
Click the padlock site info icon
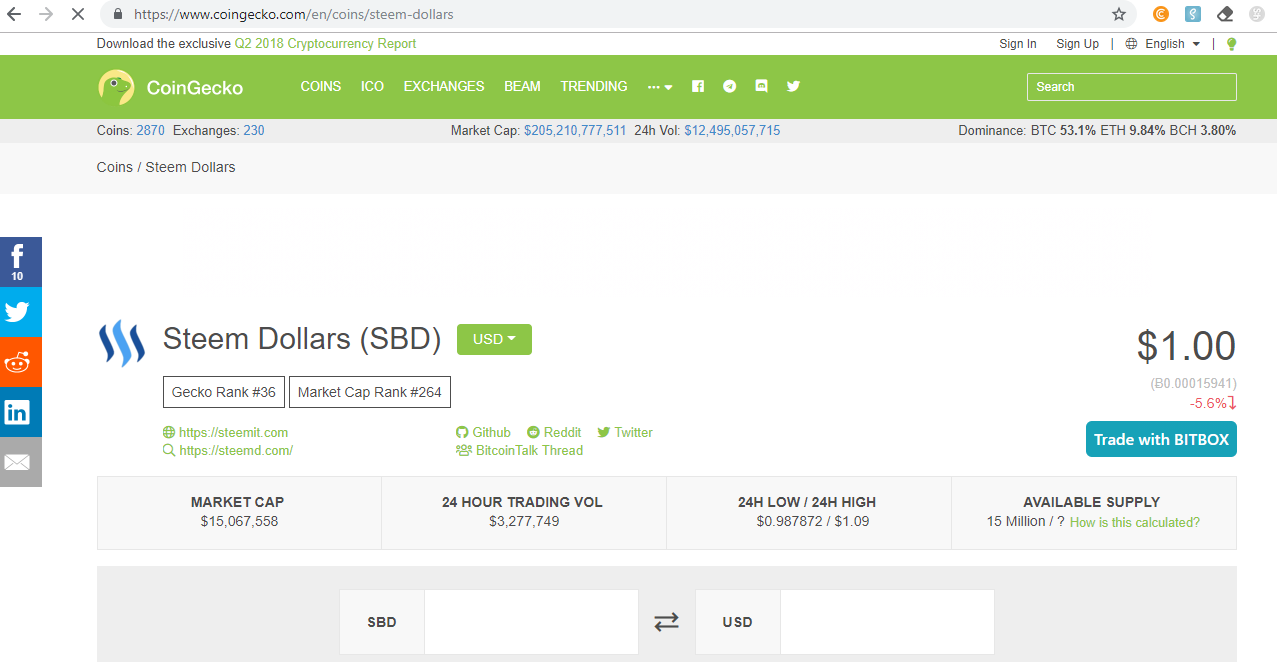[x=119, y=15]
